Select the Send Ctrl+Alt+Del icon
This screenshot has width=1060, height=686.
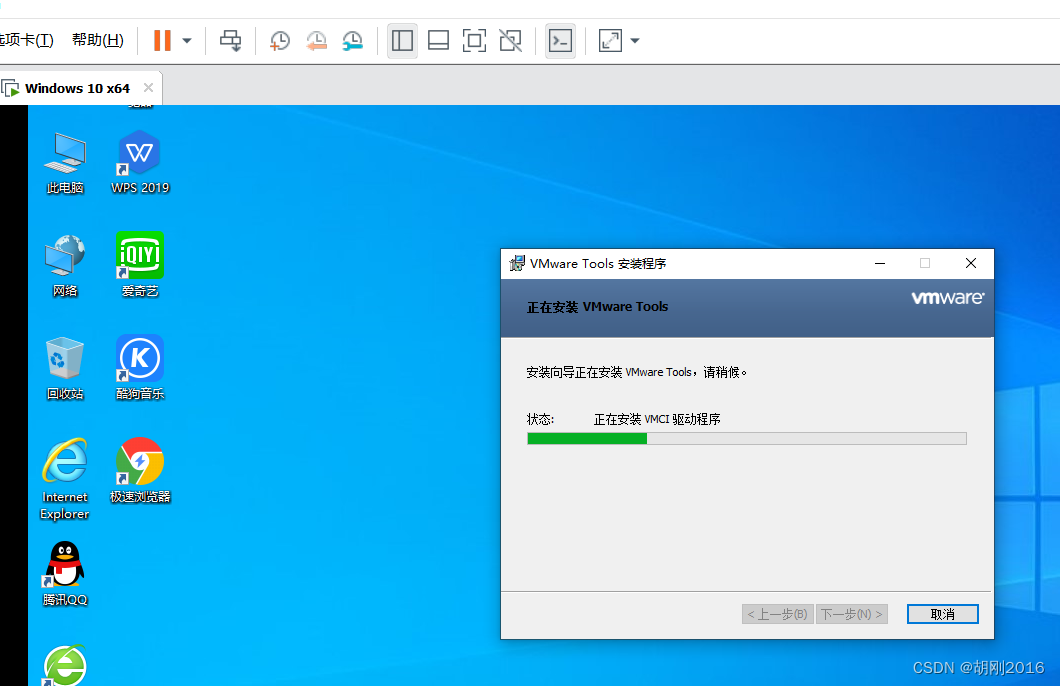pyautogui.click(x=230, y=40)
